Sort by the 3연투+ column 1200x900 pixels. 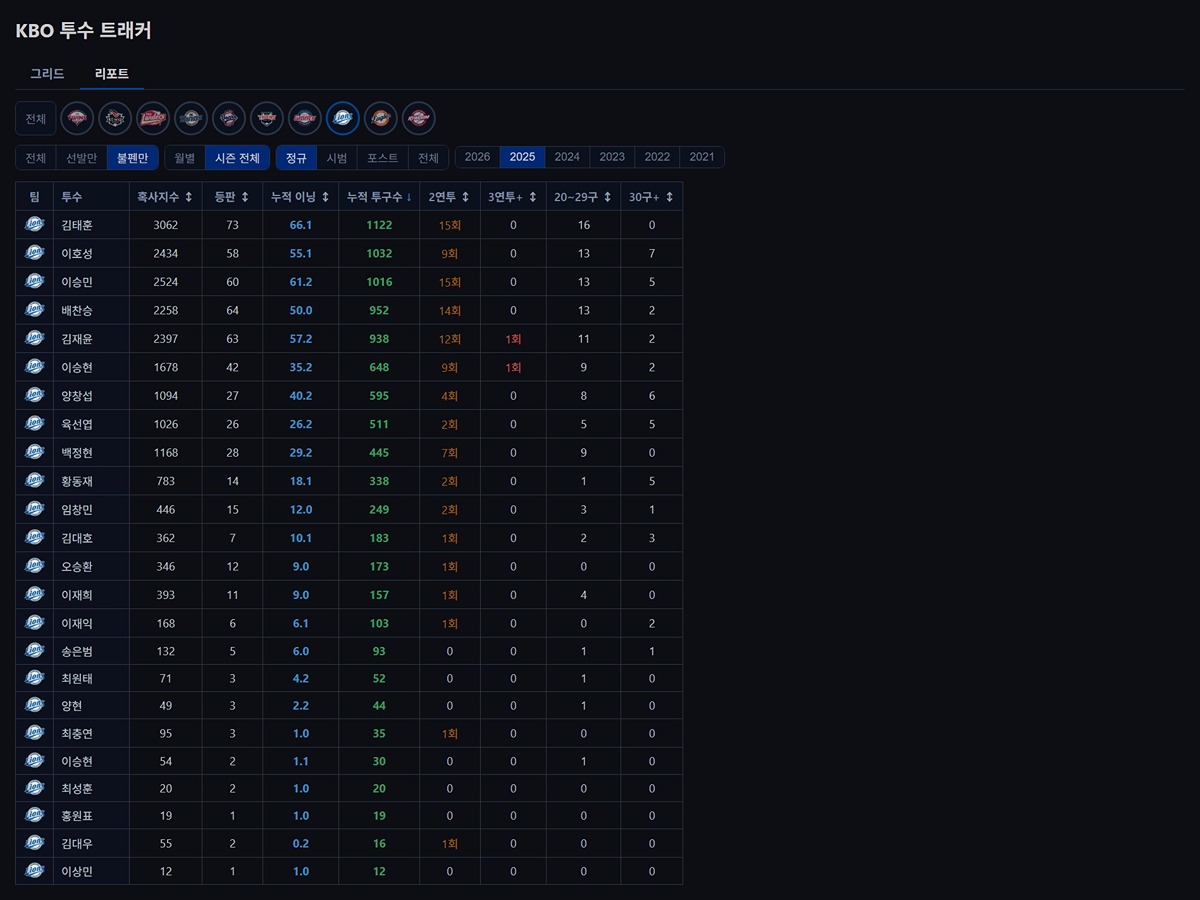pos(512,197)
